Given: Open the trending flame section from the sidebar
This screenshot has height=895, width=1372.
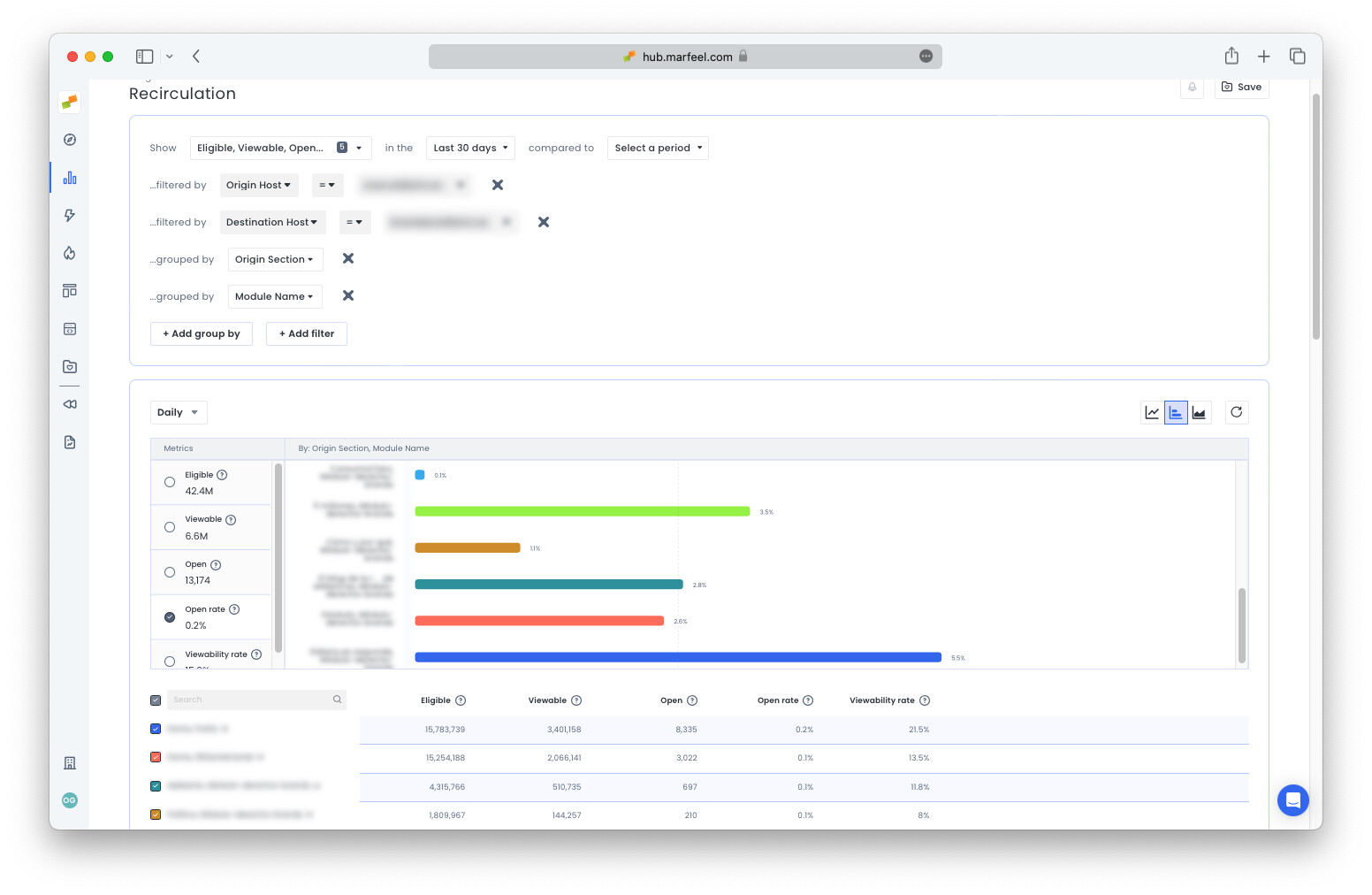Looking at the screenshot, I should (x=69, y=253).
